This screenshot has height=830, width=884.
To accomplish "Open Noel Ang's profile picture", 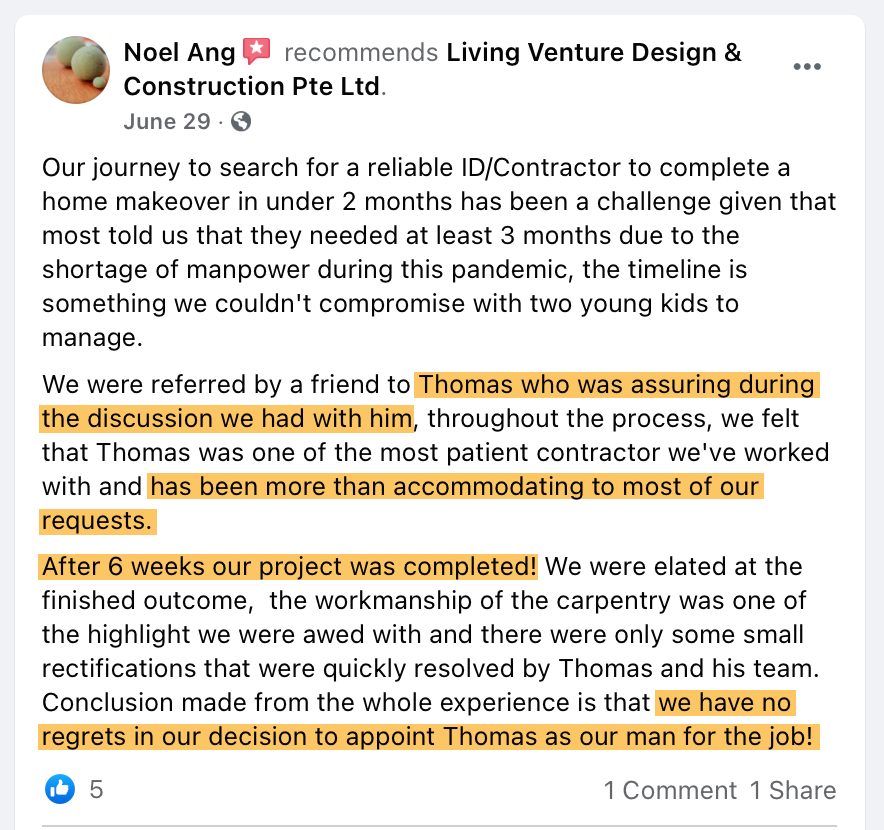I will click(x=76, y=70).
